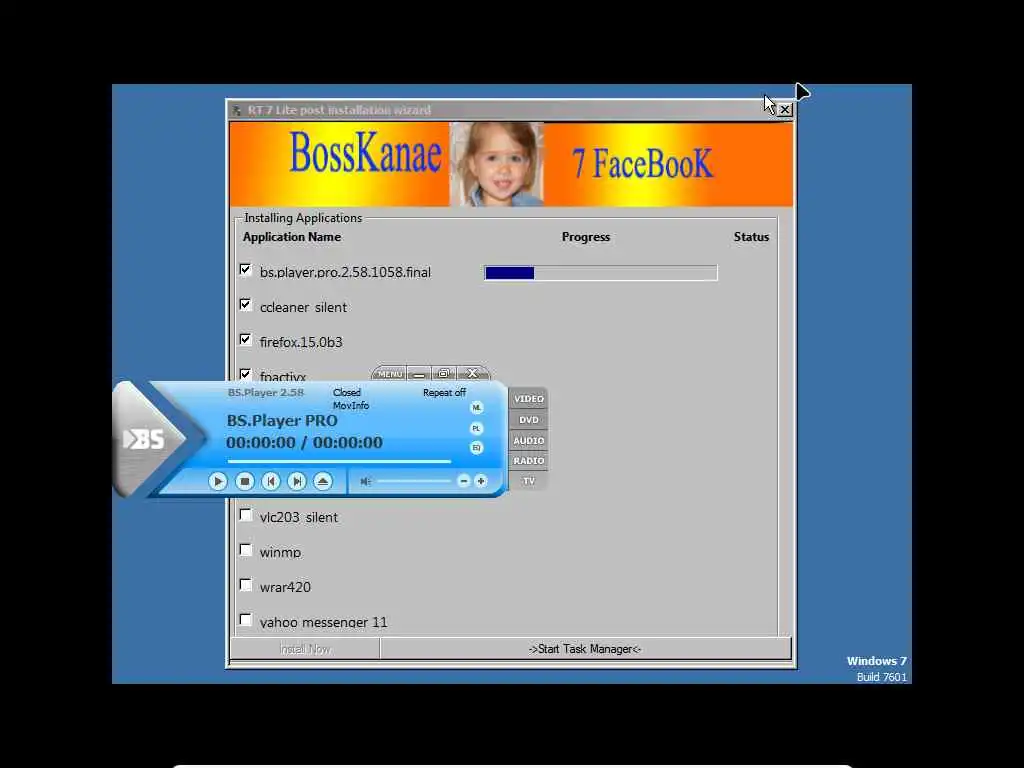1024x768 pixels.
Task: Skip to next track in BS.Player
Action: pos(296,481)
